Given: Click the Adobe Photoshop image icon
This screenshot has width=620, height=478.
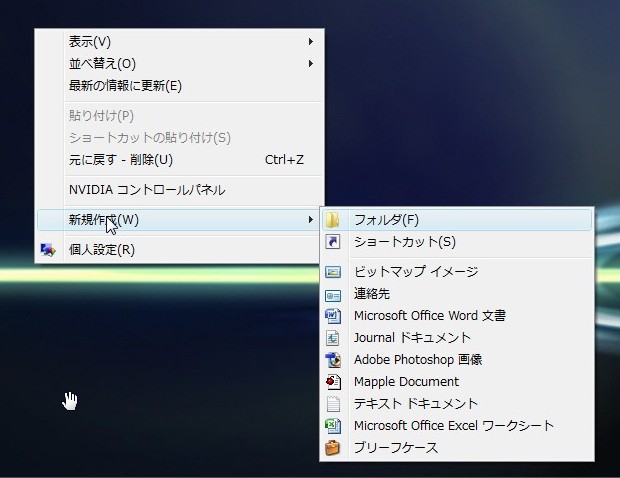Looking at the screenshot, I should (x=333, y=360).
